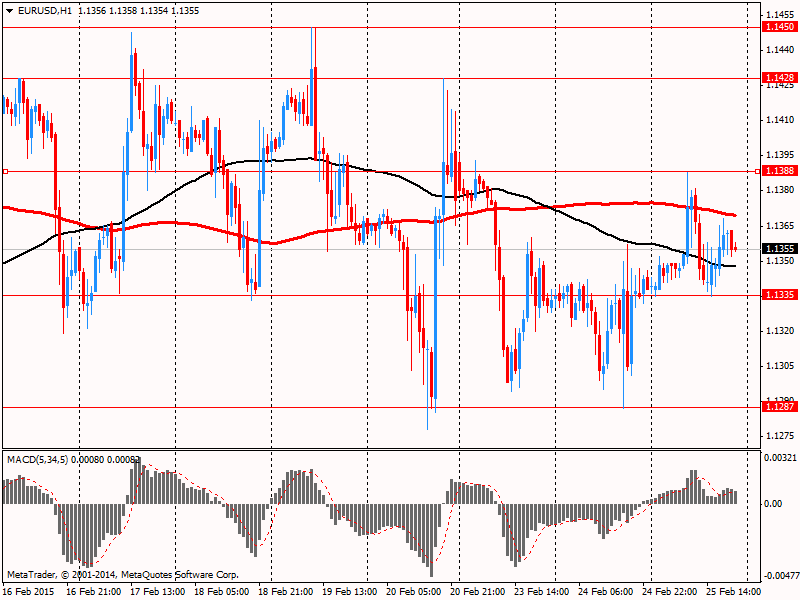This screenshot has width=800, height=600.
Task: Click the 1.1320 price scale label
Action: (x=778, y=331)
